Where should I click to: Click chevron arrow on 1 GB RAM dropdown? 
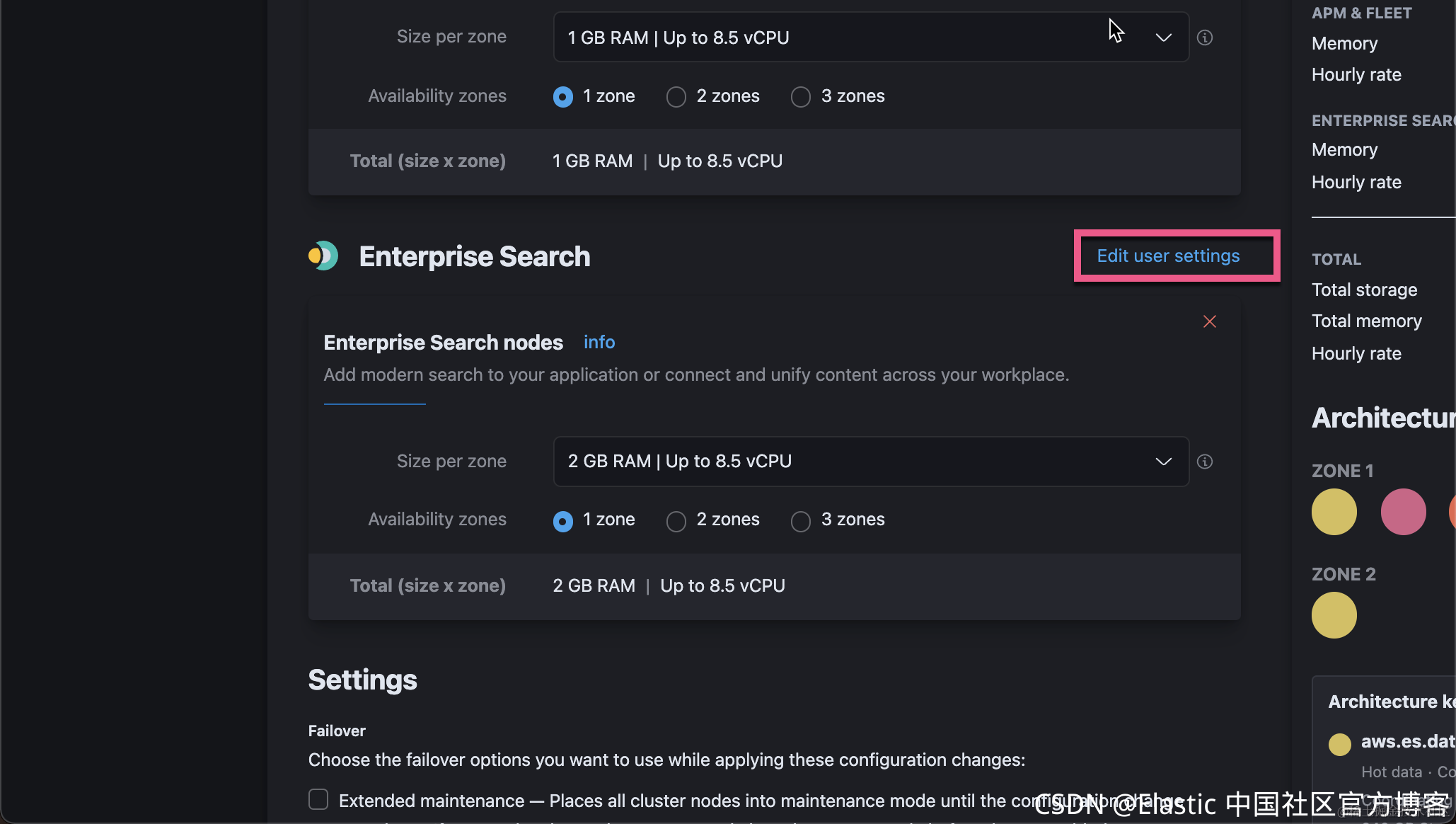point(1163,38)
